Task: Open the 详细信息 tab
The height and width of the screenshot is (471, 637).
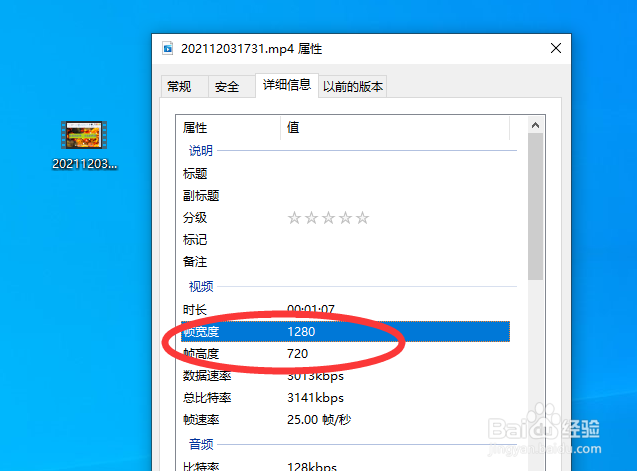Action: (x=287, y=85)
